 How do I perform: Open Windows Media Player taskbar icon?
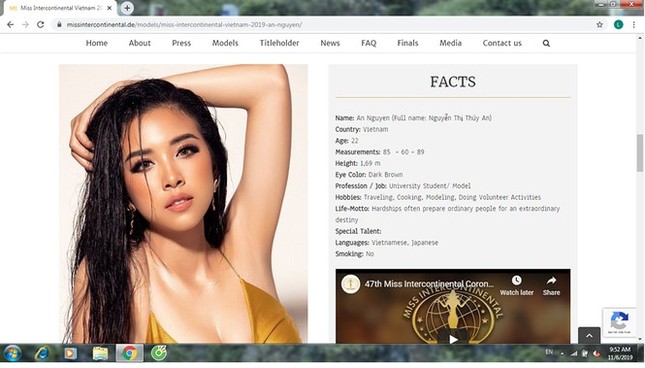pos(70,353)
